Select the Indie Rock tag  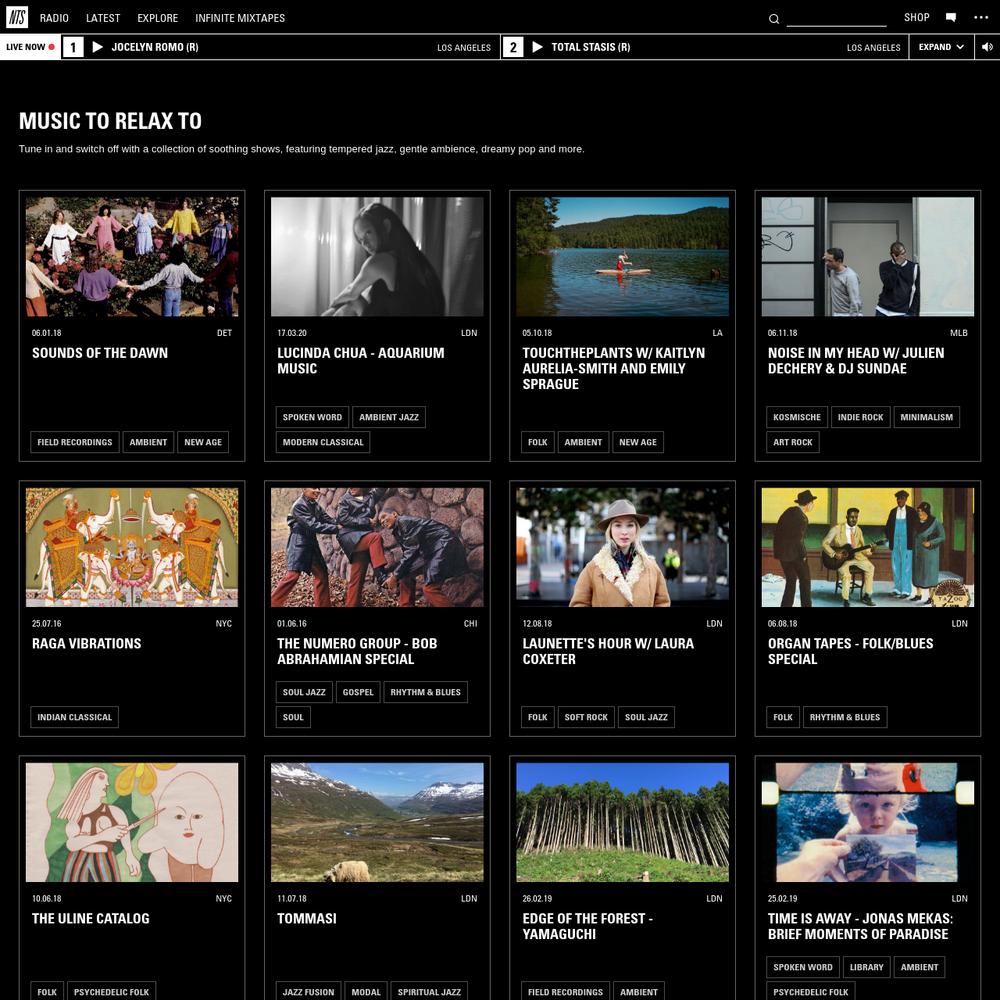(860, 417)
